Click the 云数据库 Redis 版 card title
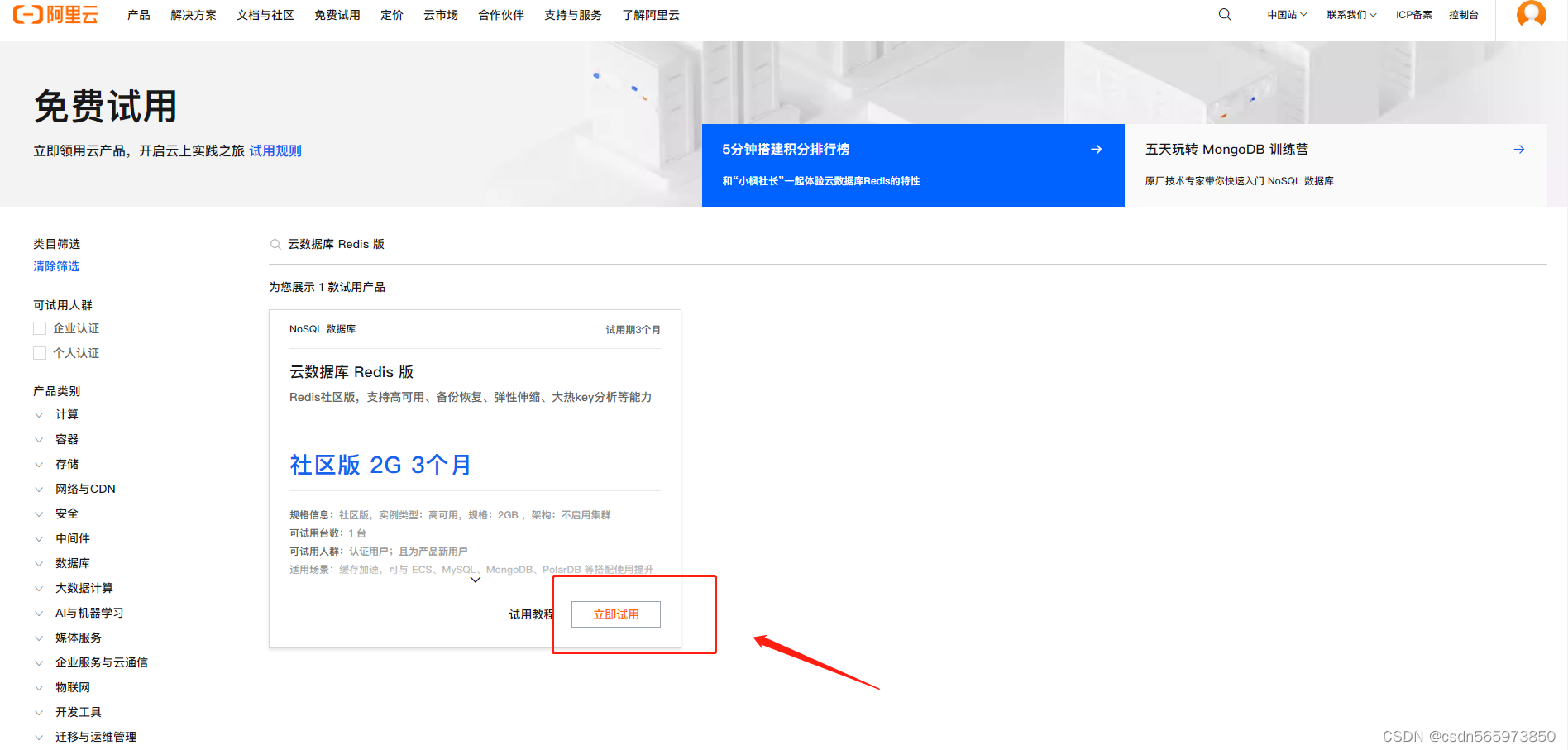 click(351, 372)
